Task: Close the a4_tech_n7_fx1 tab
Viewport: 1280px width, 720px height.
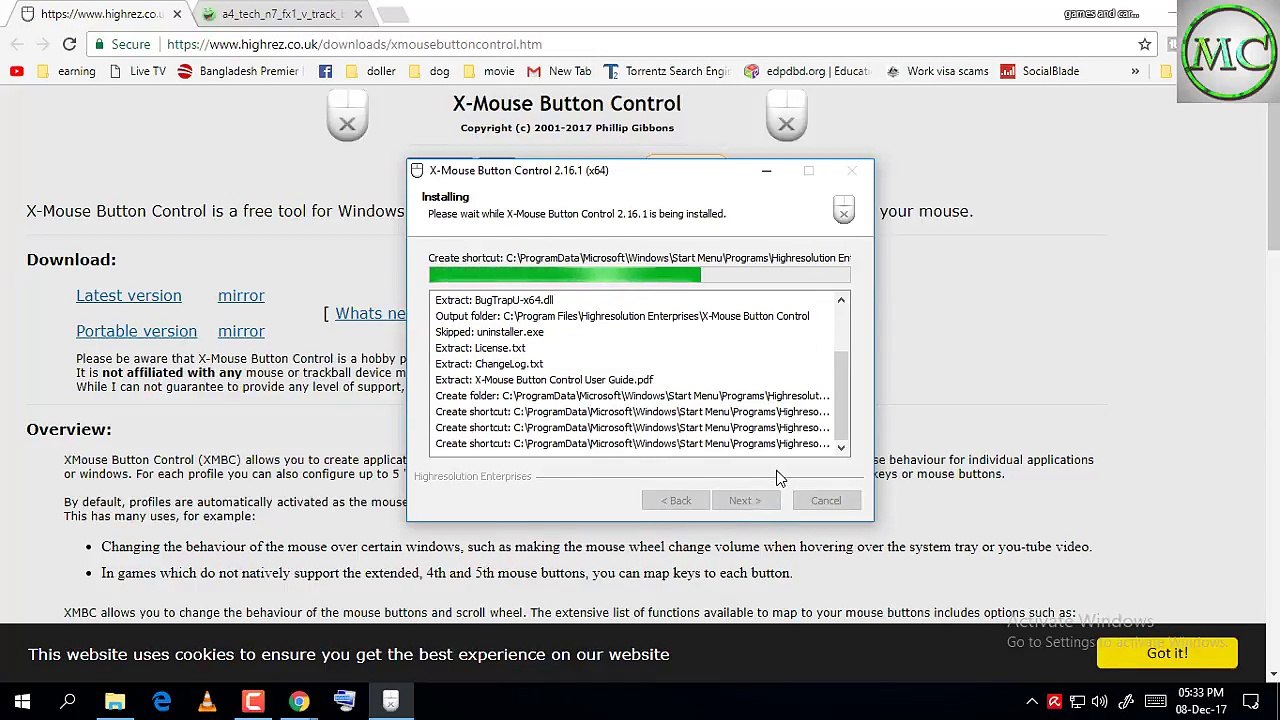Action: pyautogui.click(x=358, y=14)
